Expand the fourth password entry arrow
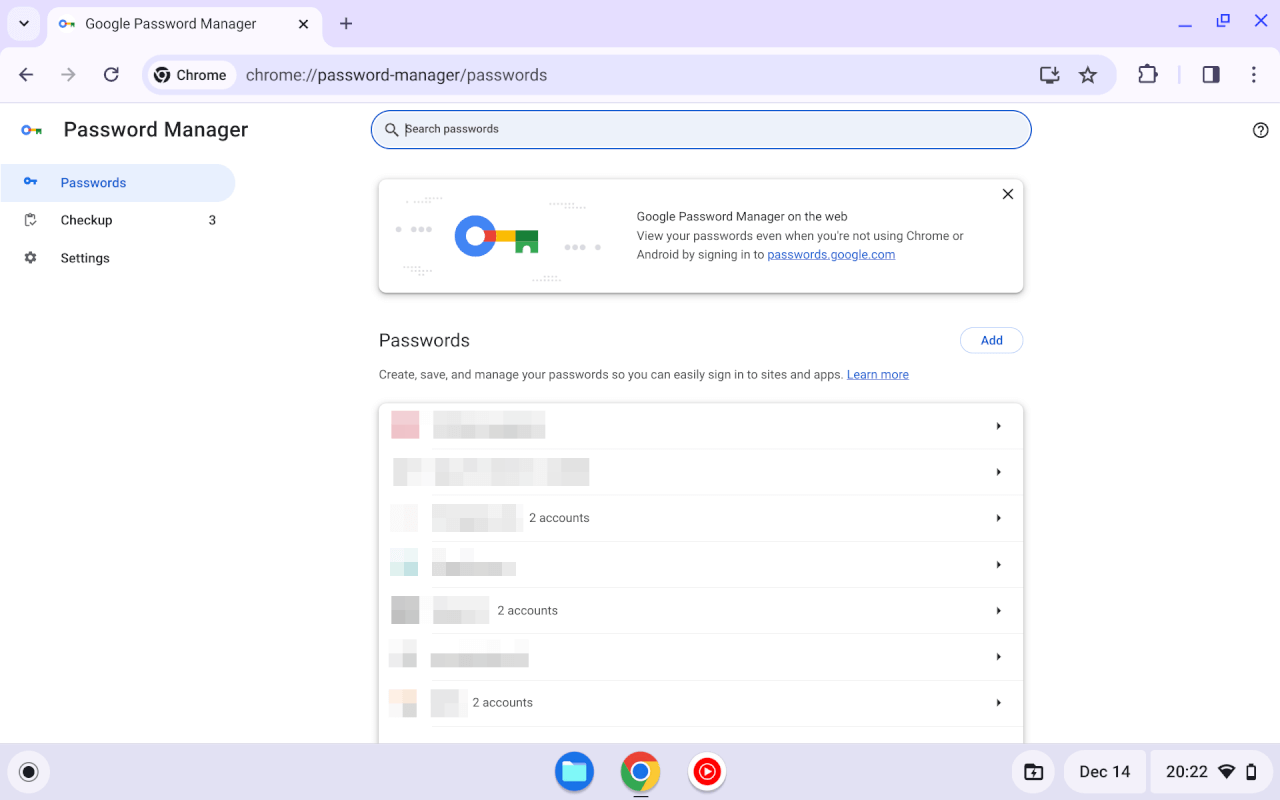Screen dimensions: 1280x800 point(998,565)
